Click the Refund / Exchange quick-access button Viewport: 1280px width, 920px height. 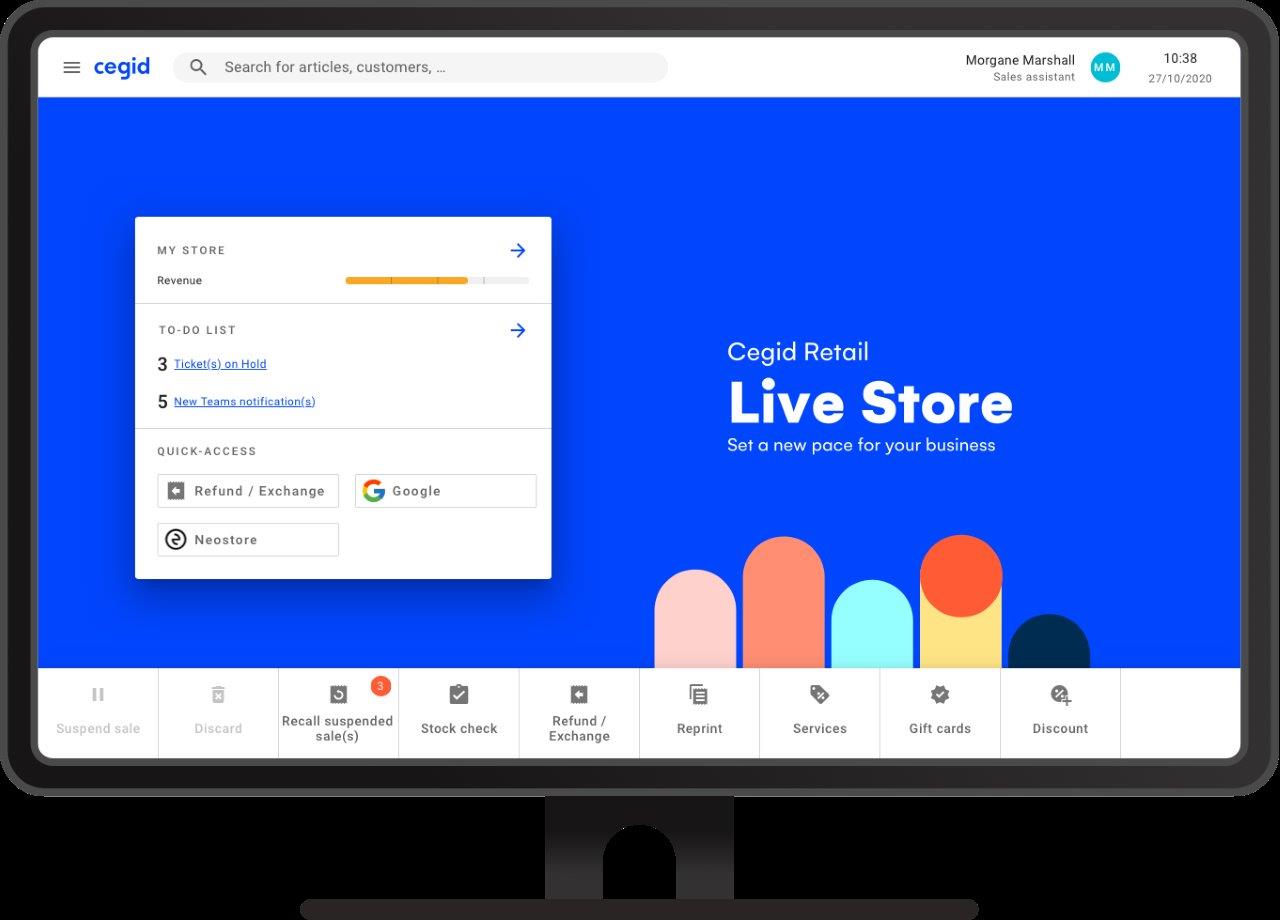point(247,490)
